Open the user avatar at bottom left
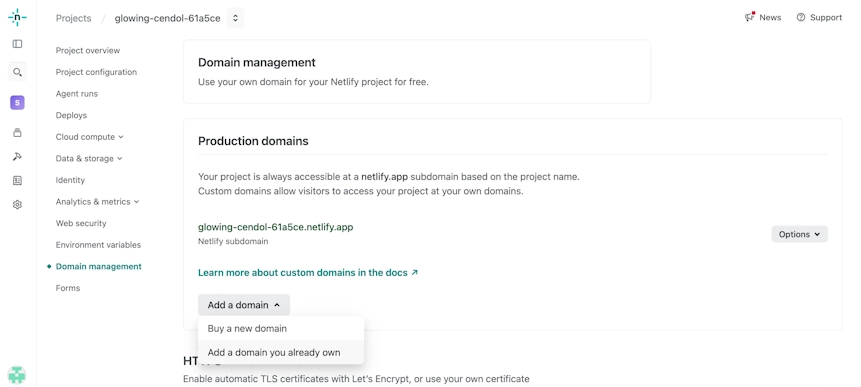This screenshot has height=387, width=861. pos(17,375)
